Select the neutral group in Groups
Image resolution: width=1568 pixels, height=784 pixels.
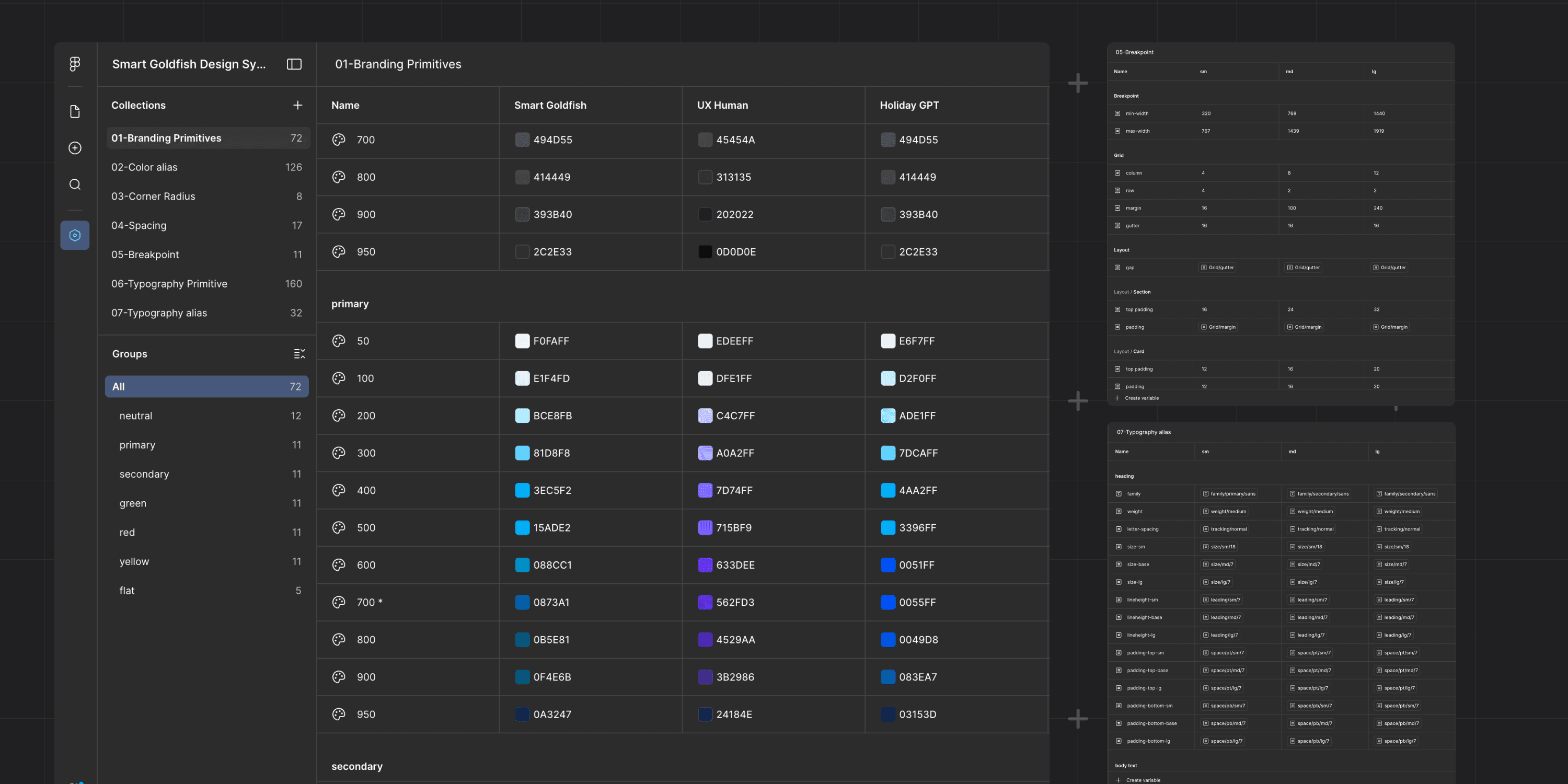coord(136,416)
